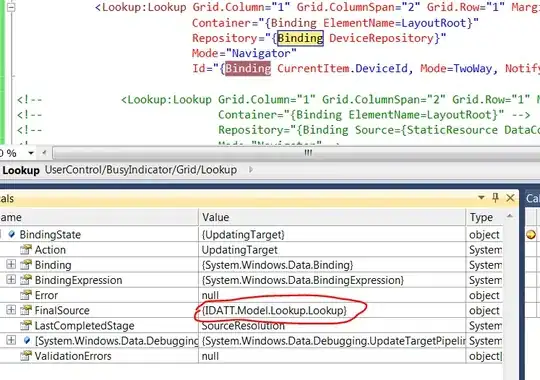Image resolution: width=540 pixels, height=380 pixels.
Task: Click the ValidationErrors property icon
Action: (26, 356)
